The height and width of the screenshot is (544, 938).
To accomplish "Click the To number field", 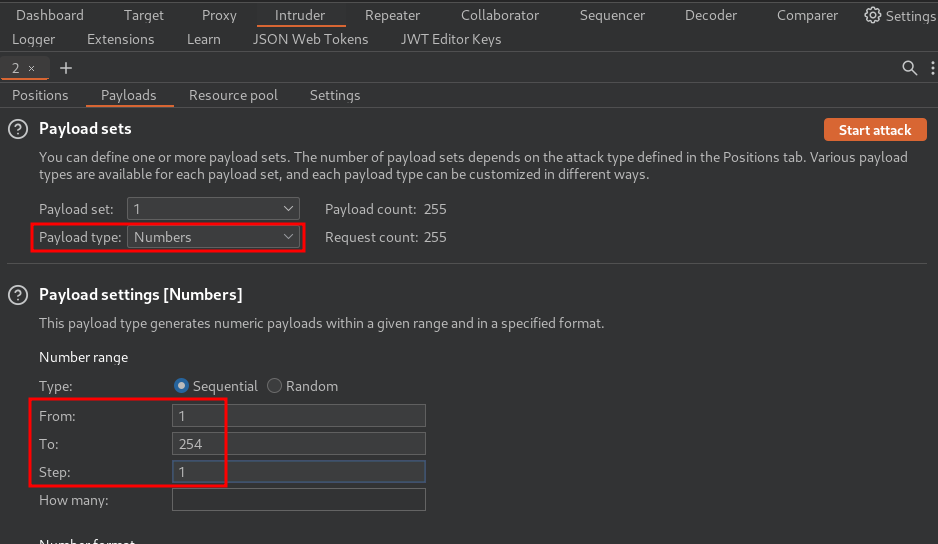I will pos(299,443).
